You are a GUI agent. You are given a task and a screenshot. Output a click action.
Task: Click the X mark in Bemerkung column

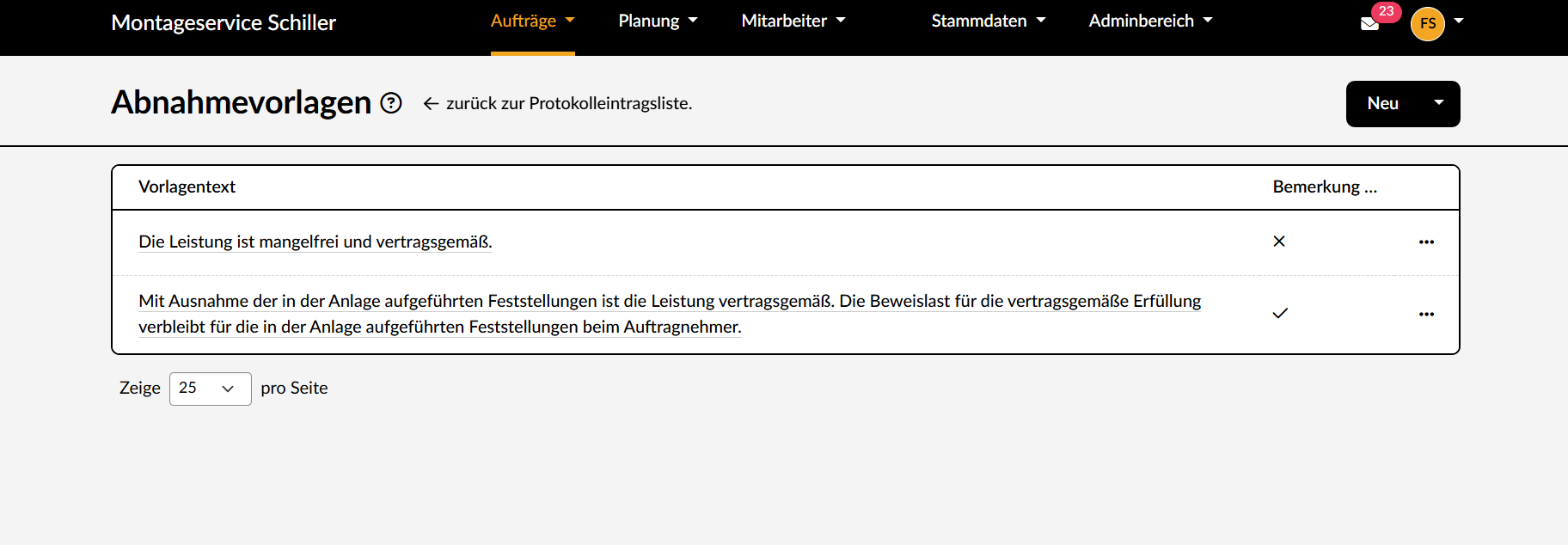[1279, 242]
